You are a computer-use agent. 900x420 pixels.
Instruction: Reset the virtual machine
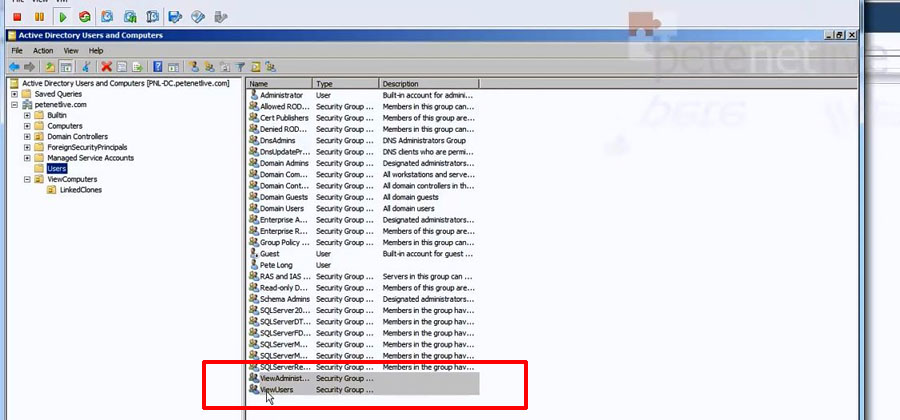point(84,17)
